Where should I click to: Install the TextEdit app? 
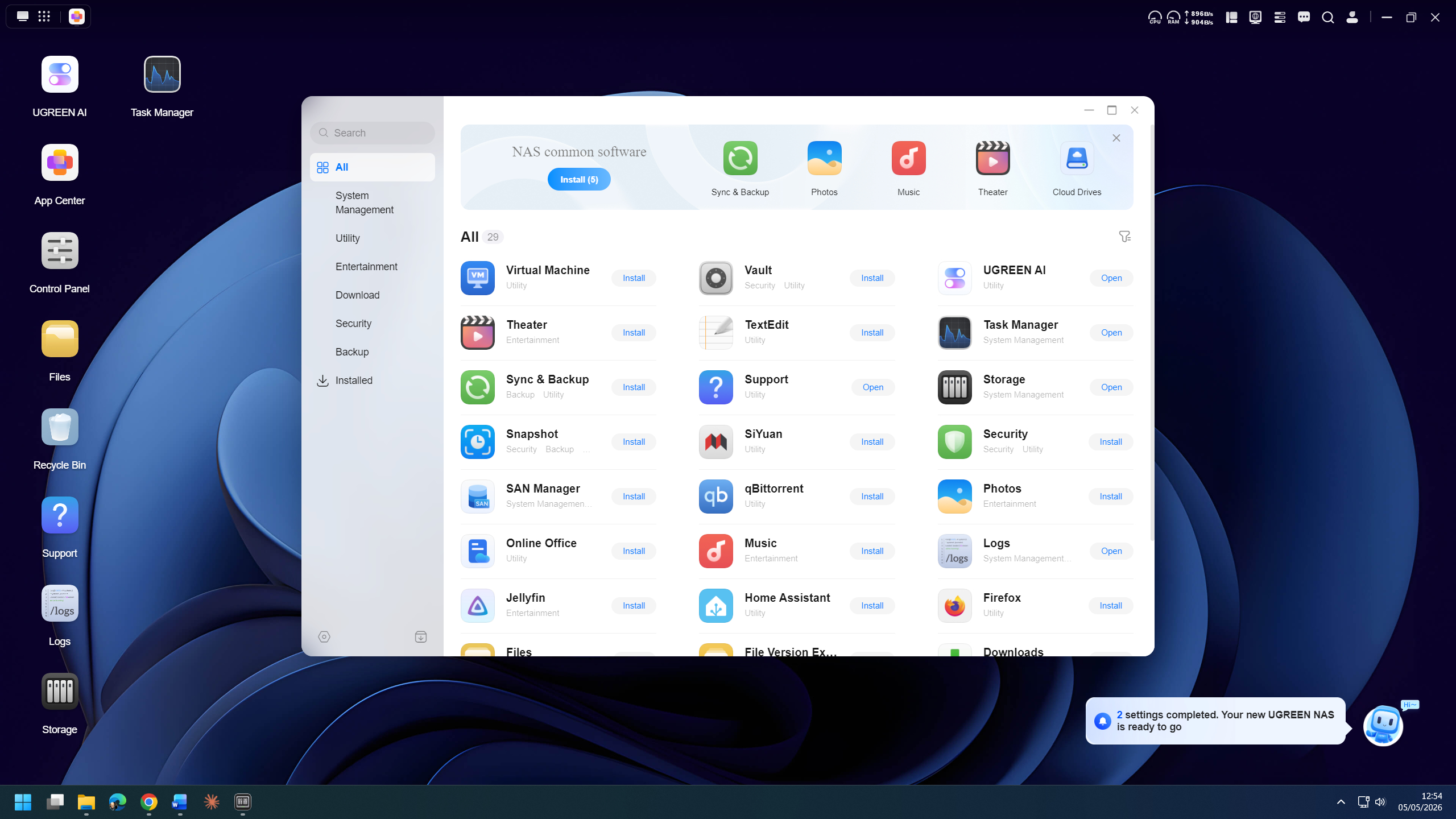tap(872, 333)
